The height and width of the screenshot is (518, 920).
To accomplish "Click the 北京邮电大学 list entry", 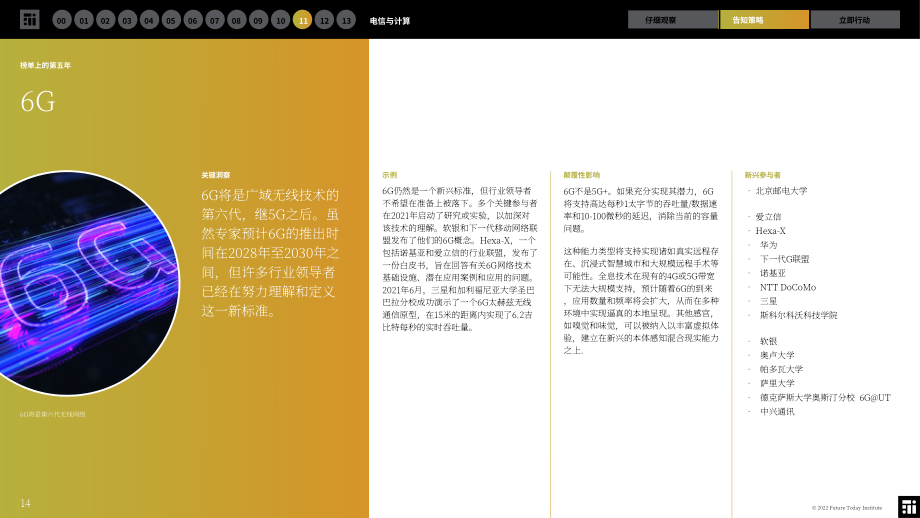I will point(781,191).
